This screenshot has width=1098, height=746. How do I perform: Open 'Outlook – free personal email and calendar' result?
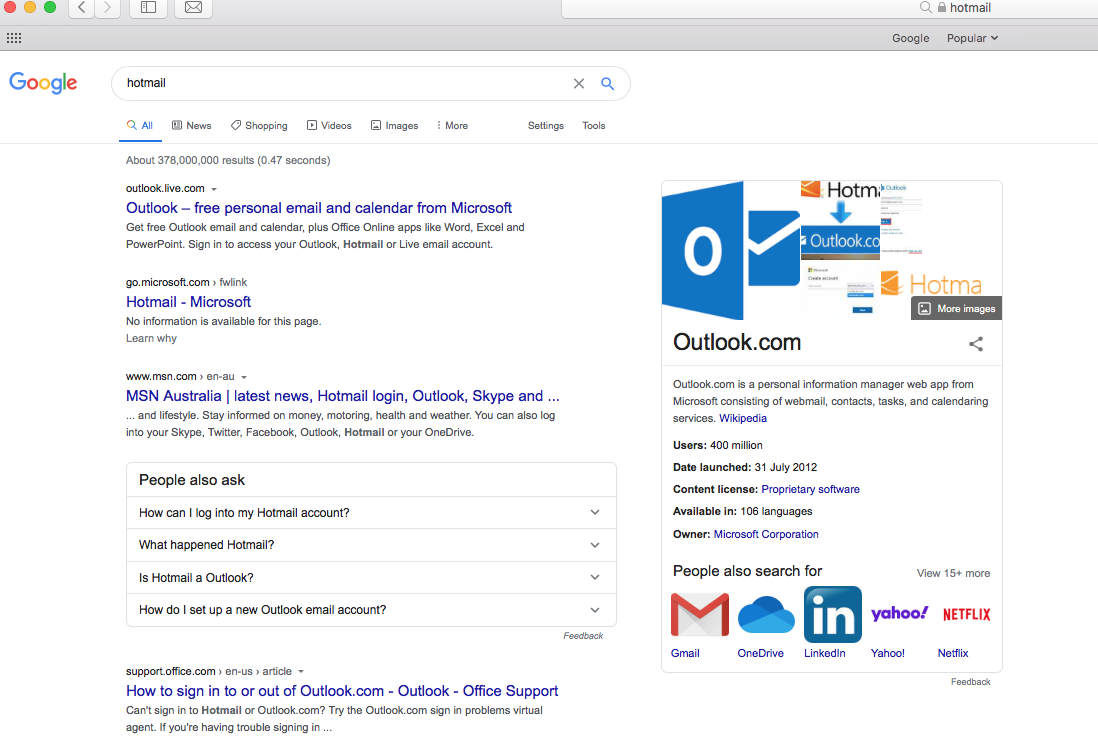pyautogui.click(x=319, y=208)
